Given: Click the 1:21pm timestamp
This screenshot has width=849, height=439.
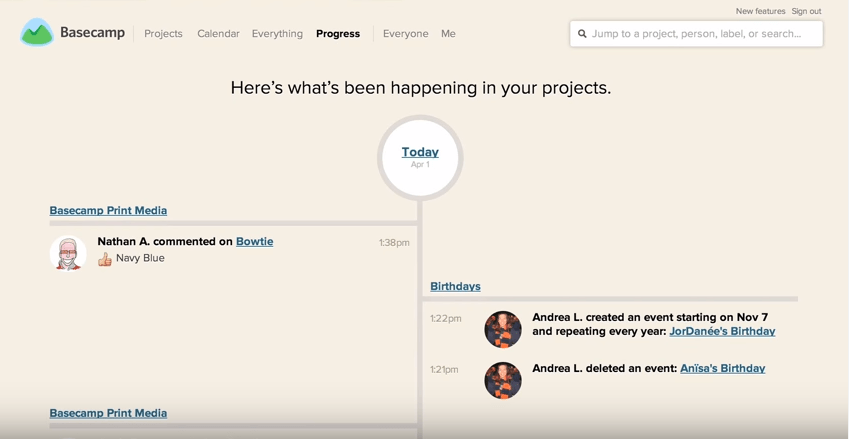Looking at the screenshot, I should click(444, 369).
